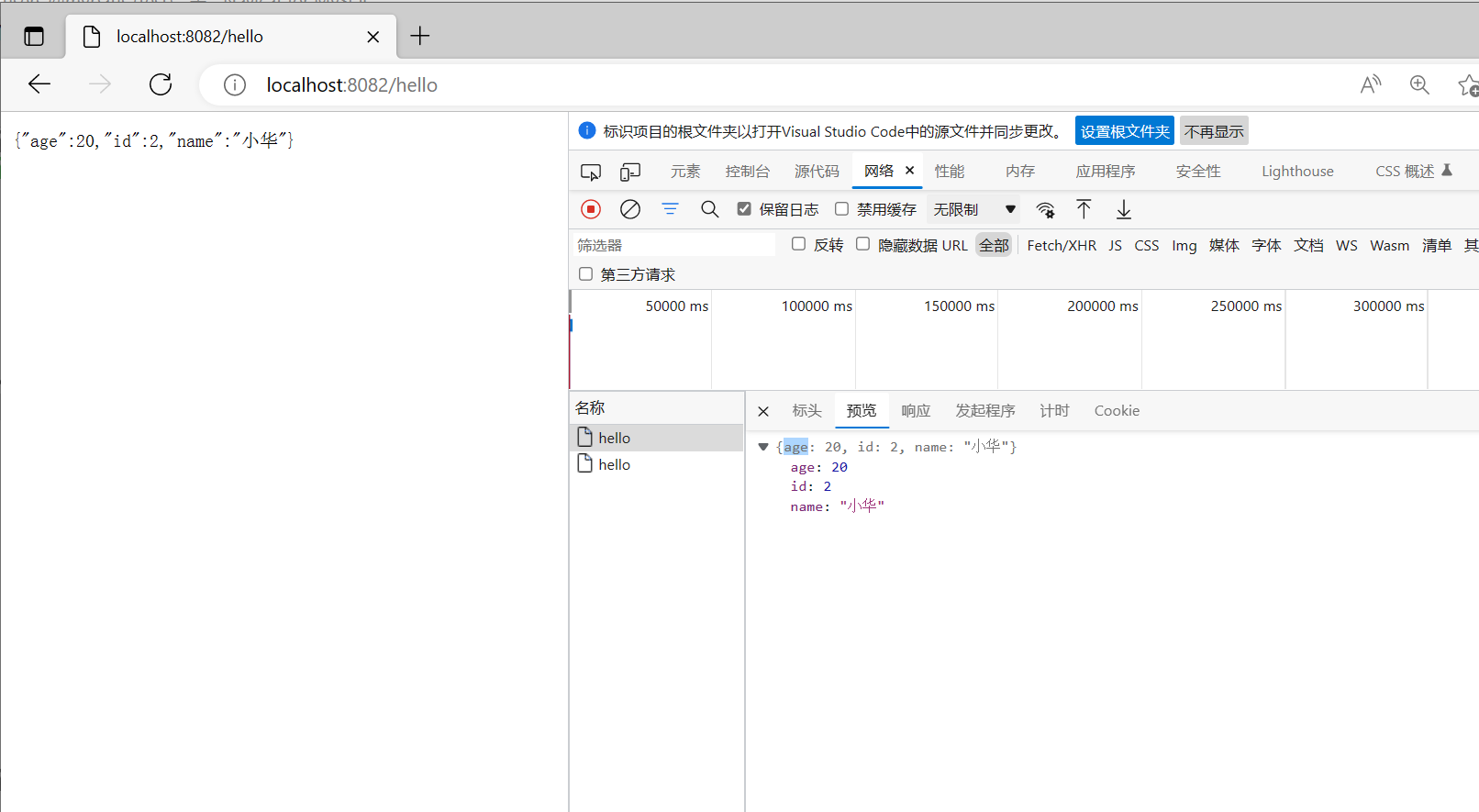Open the Lighthouse tab
This screenshot has height=812, width=1479.
[x=1297, y=172]
